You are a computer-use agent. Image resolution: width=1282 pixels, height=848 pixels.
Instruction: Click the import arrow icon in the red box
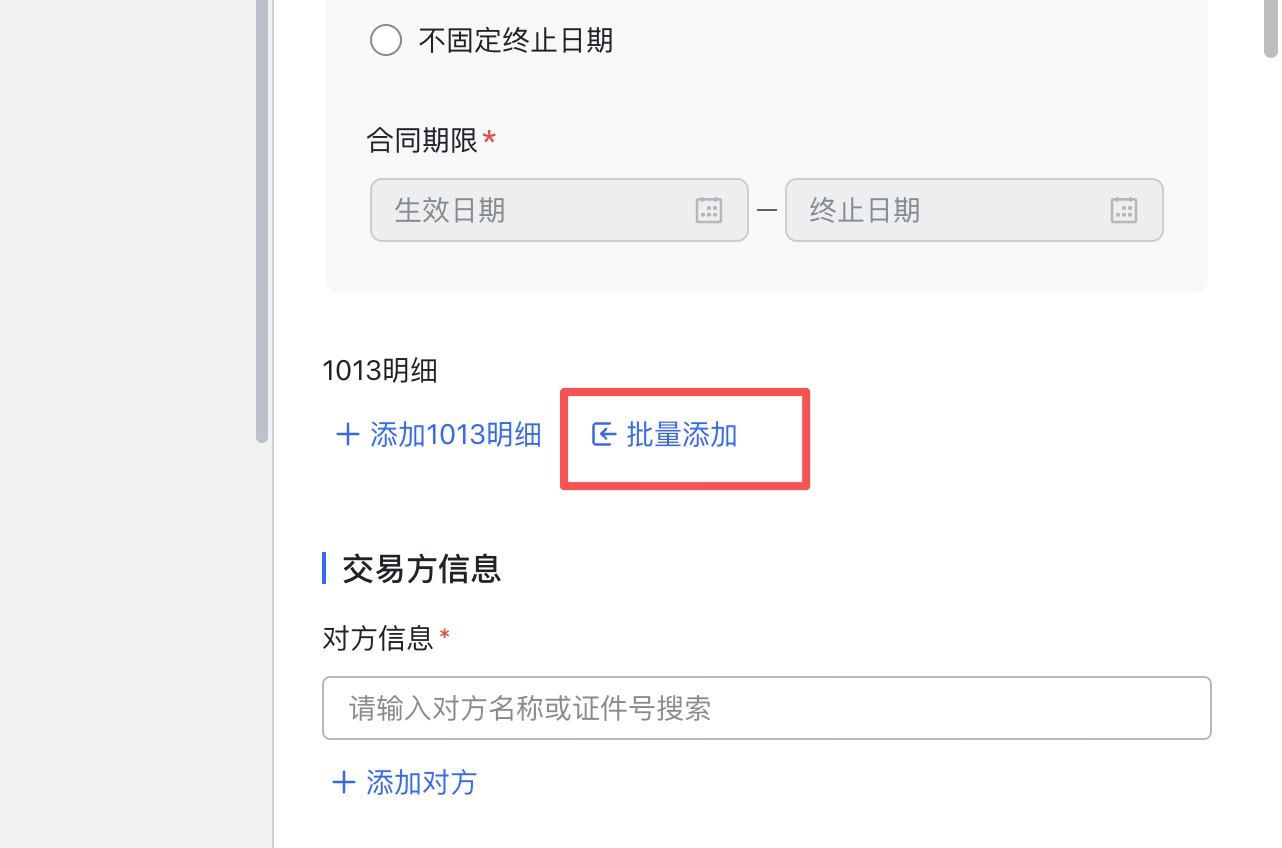pos(603,434)
